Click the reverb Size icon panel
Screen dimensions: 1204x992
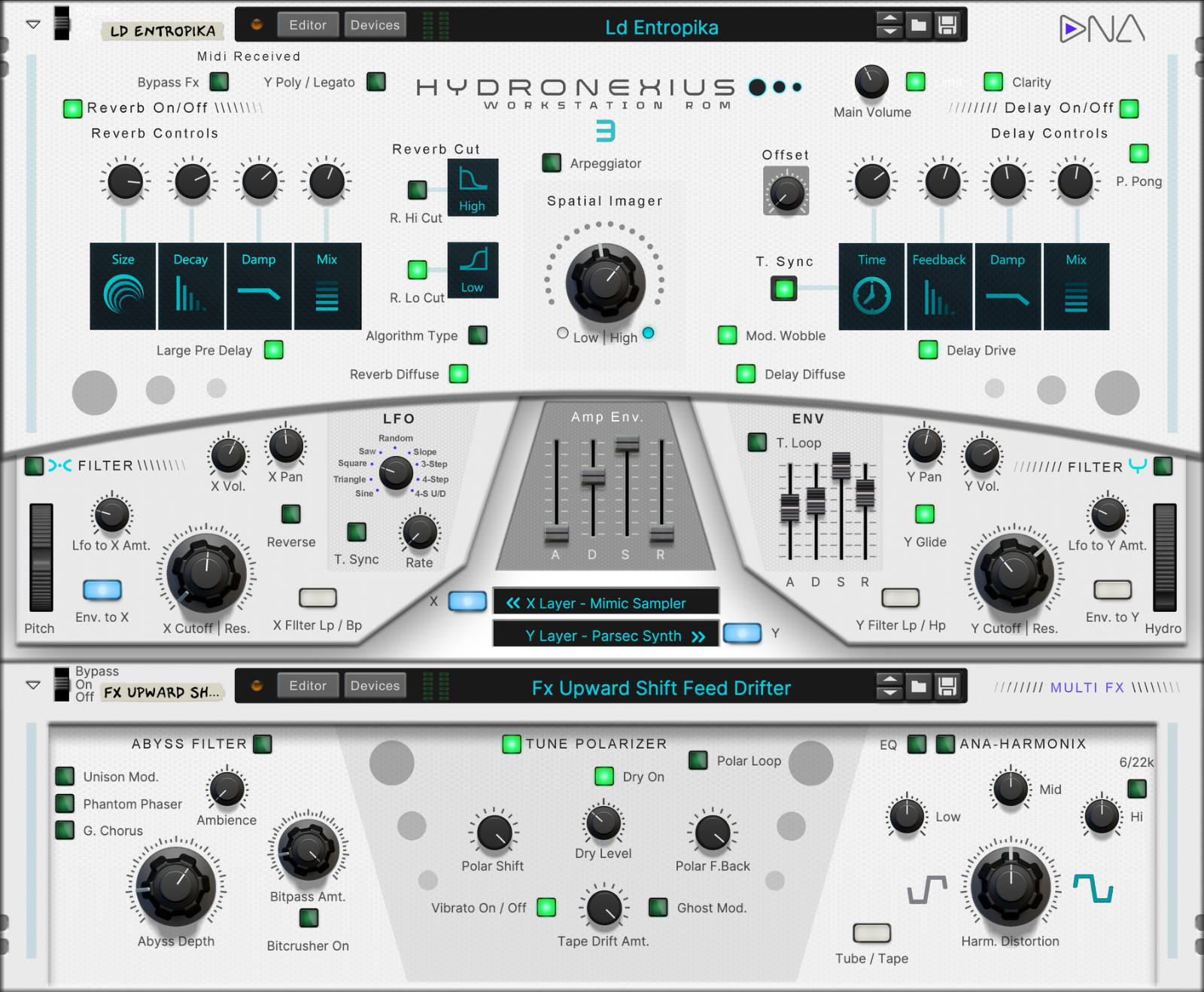123,286
